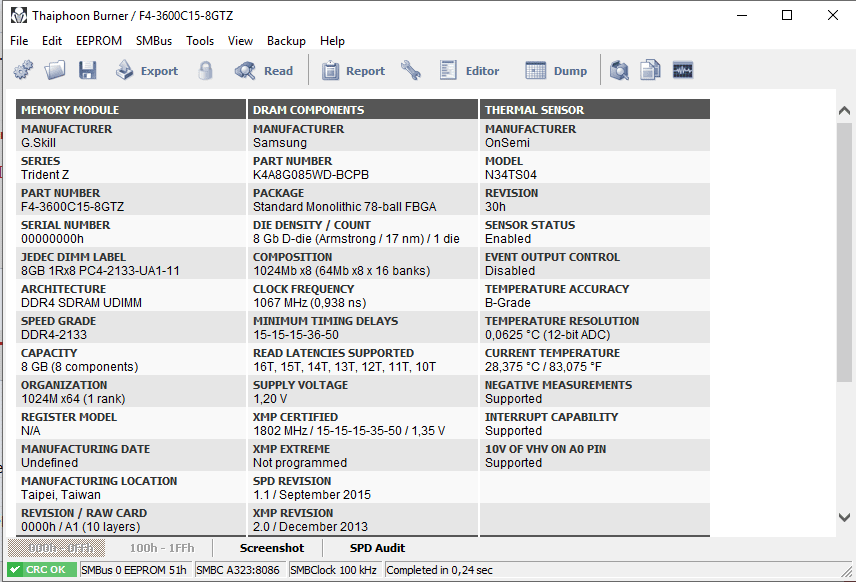Click the SMBus 0 EEPROM 51h status field

tap(135, 570)
